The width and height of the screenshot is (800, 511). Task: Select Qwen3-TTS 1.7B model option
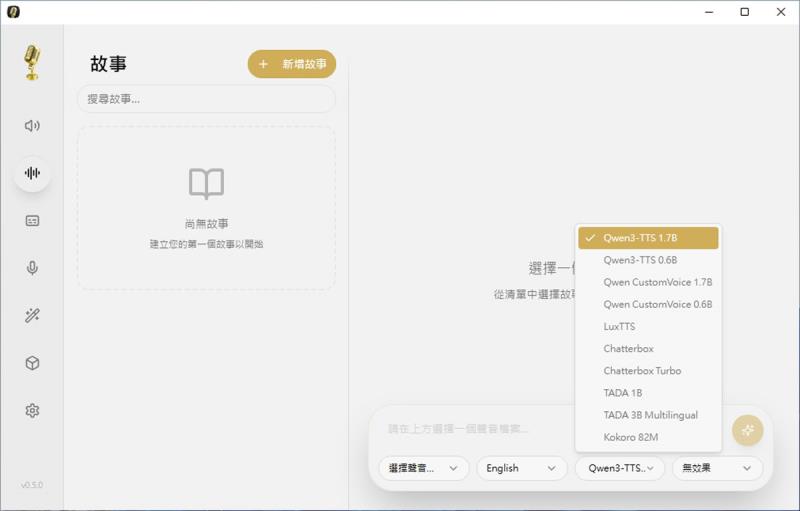(648, 238)
